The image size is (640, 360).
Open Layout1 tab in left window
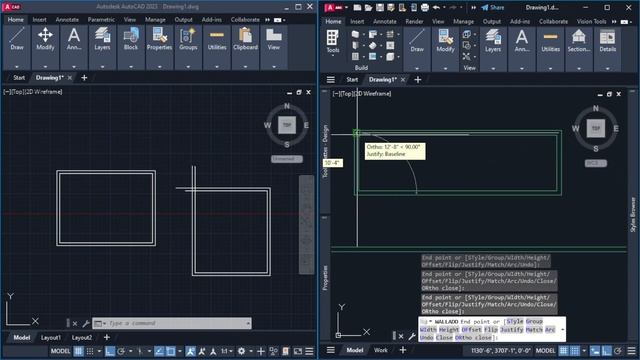point(51,338)
